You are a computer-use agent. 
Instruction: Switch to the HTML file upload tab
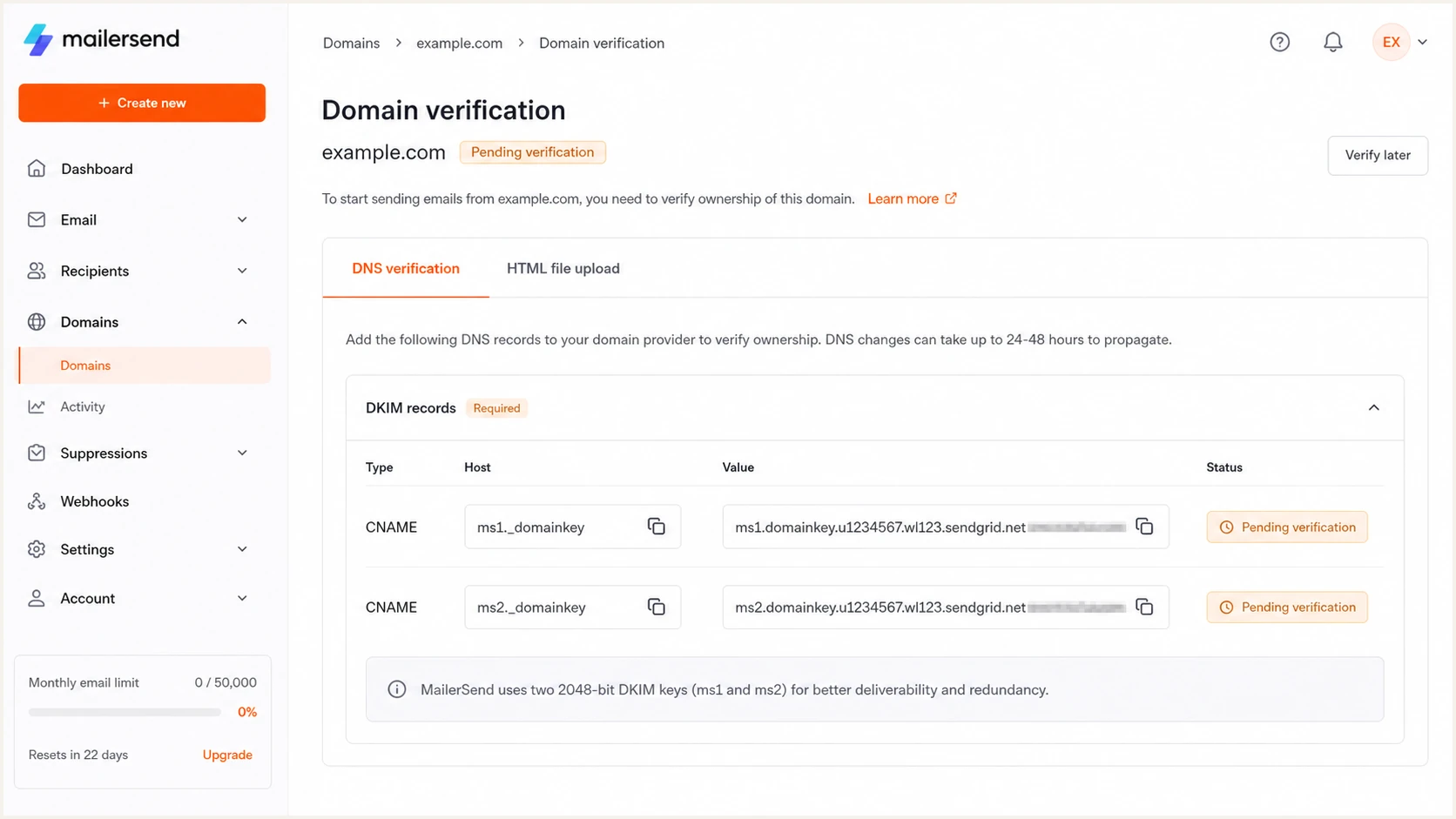563,268
